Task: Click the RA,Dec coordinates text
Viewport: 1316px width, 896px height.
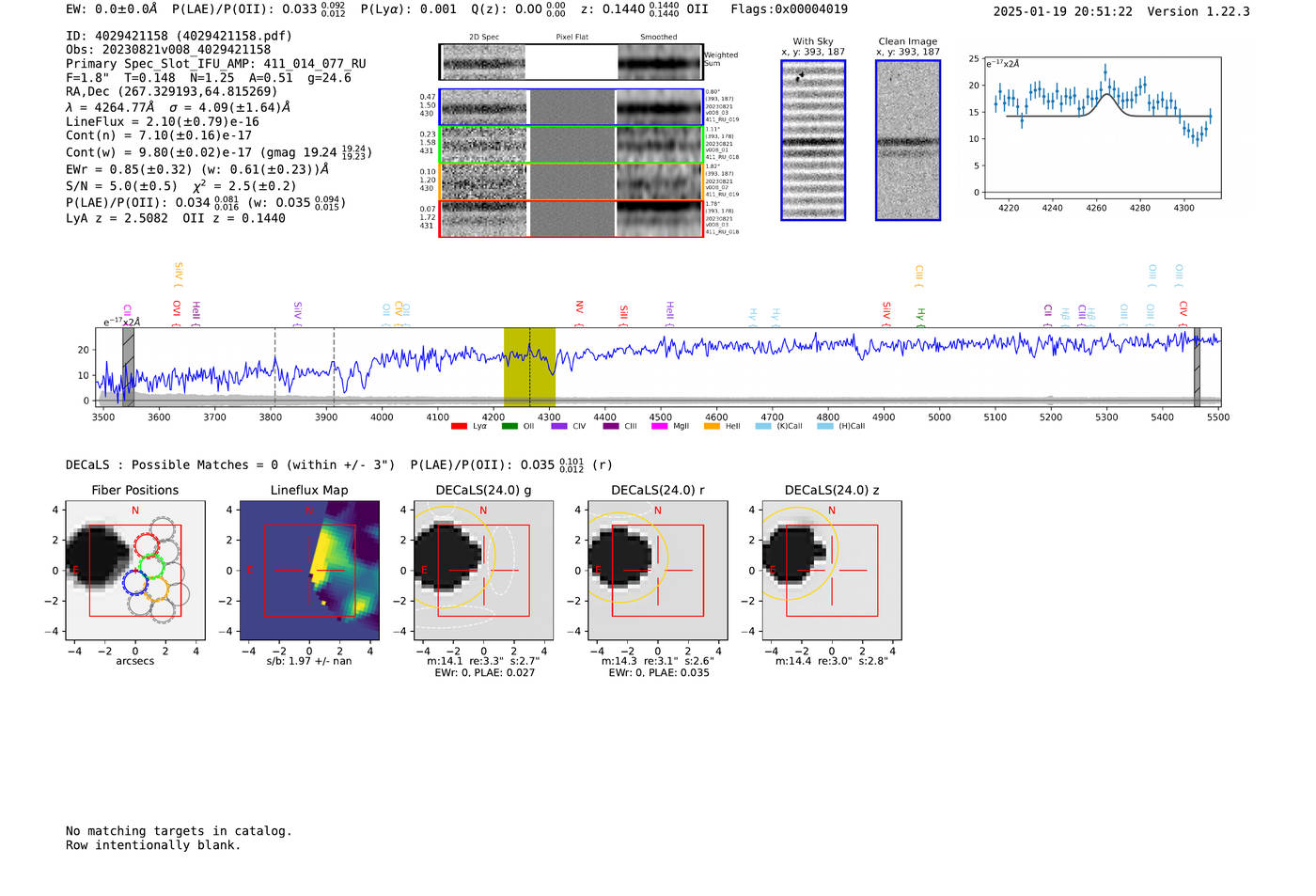Action: pyautogui.click(x=171, y=92)
